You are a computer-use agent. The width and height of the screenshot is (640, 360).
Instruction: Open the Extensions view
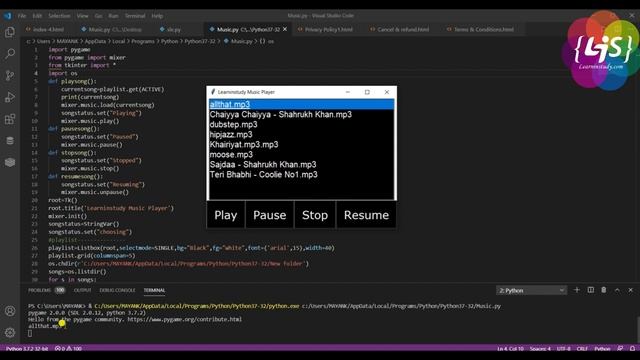tap(10, 119)
